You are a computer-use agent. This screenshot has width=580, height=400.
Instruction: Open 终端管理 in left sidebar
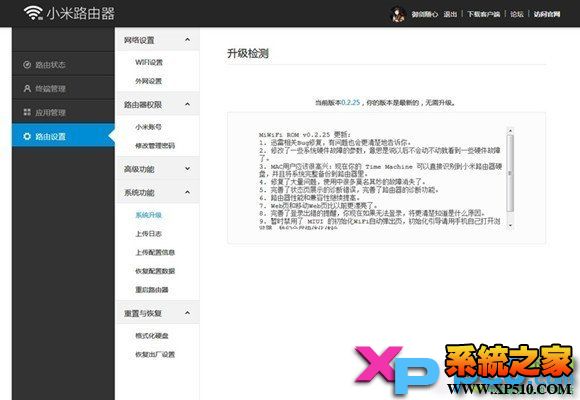coord(63,88)
